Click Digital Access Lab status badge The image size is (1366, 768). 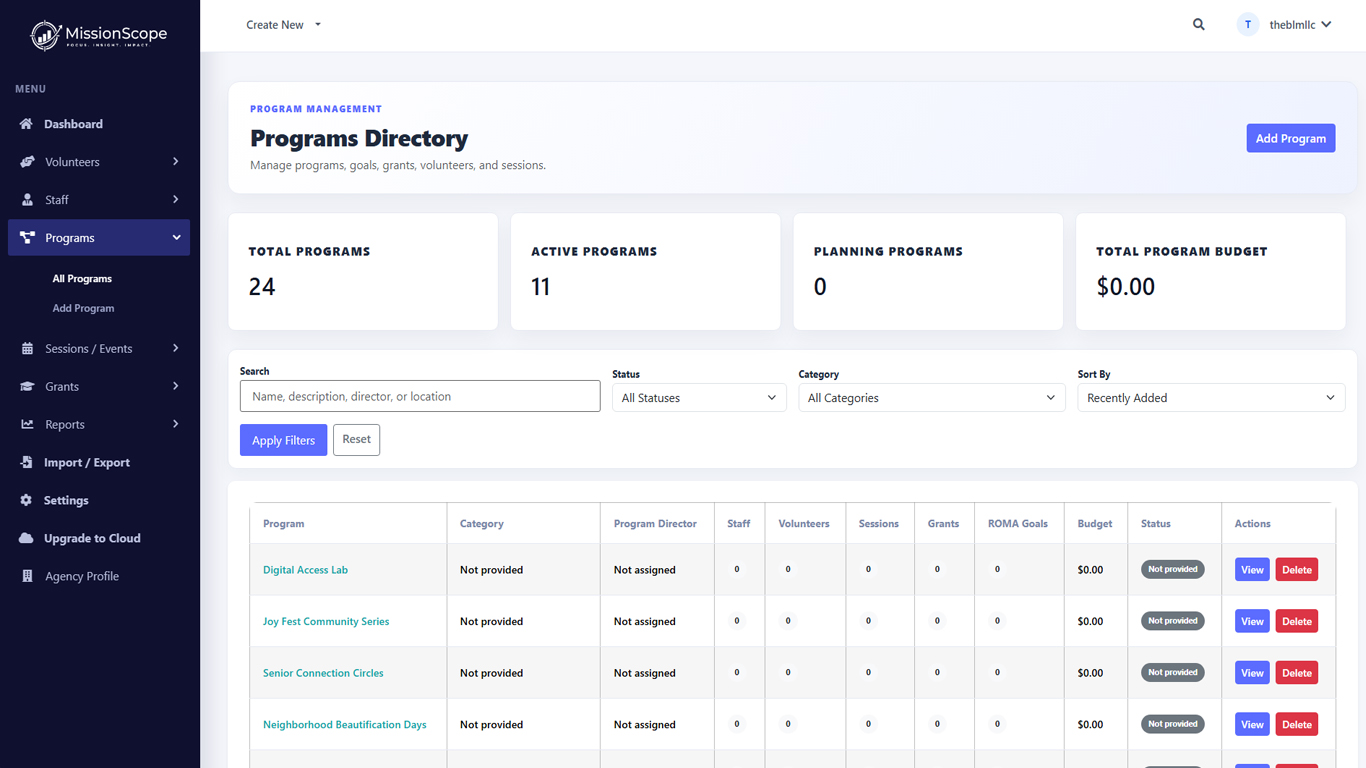coord(1173,569)
